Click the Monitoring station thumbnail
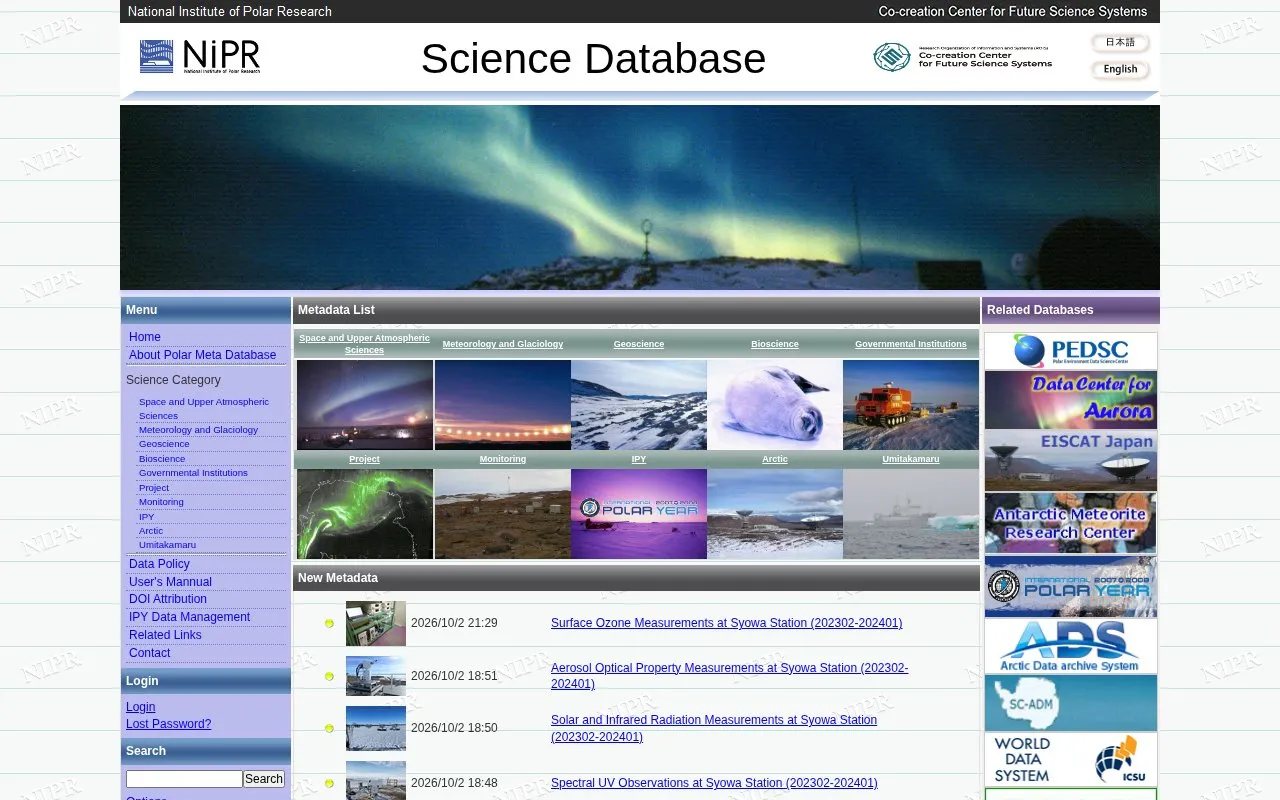This screenshot has width=1280, height=800. pyautogui.click(x=503, y=514)
